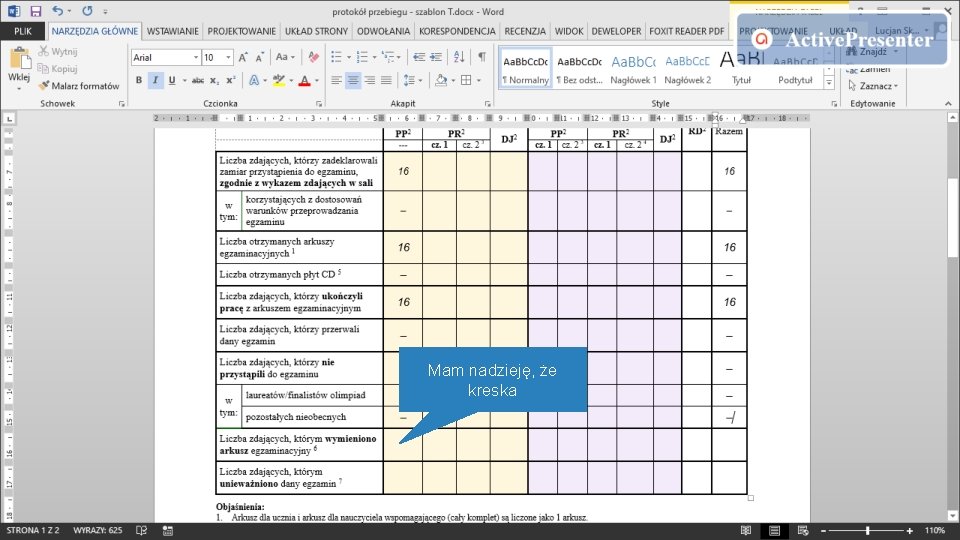Apply the Nagłówek 1 style
The height and width of the screenshot is (540, 960).
pyautogui.click(x=634, y=69)
